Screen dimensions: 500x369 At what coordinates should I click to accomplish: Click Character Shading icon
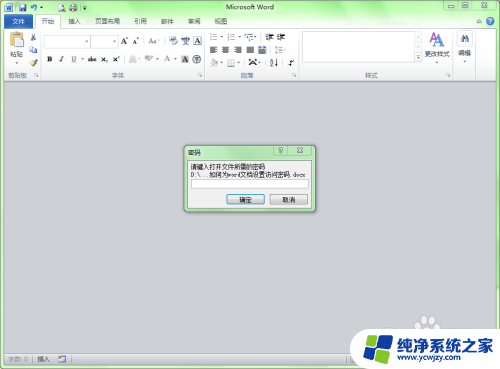point(185,59)
